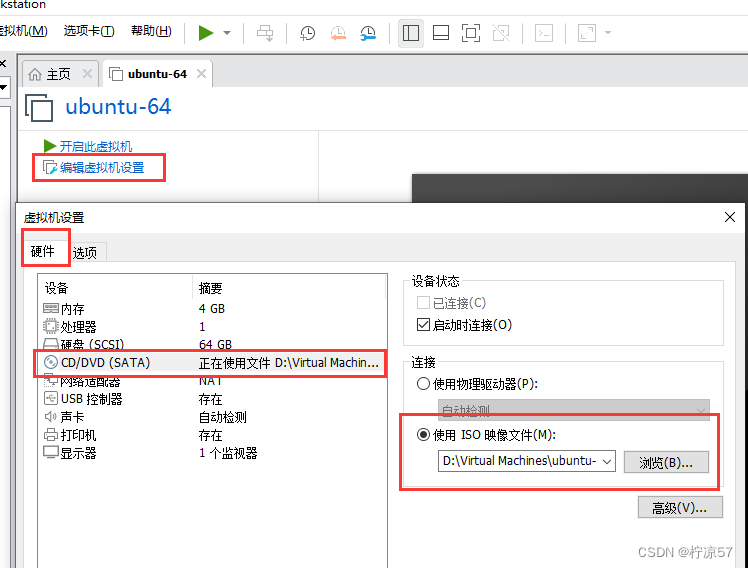Open the 选项卡(T) menu

[x=89, y=31]
